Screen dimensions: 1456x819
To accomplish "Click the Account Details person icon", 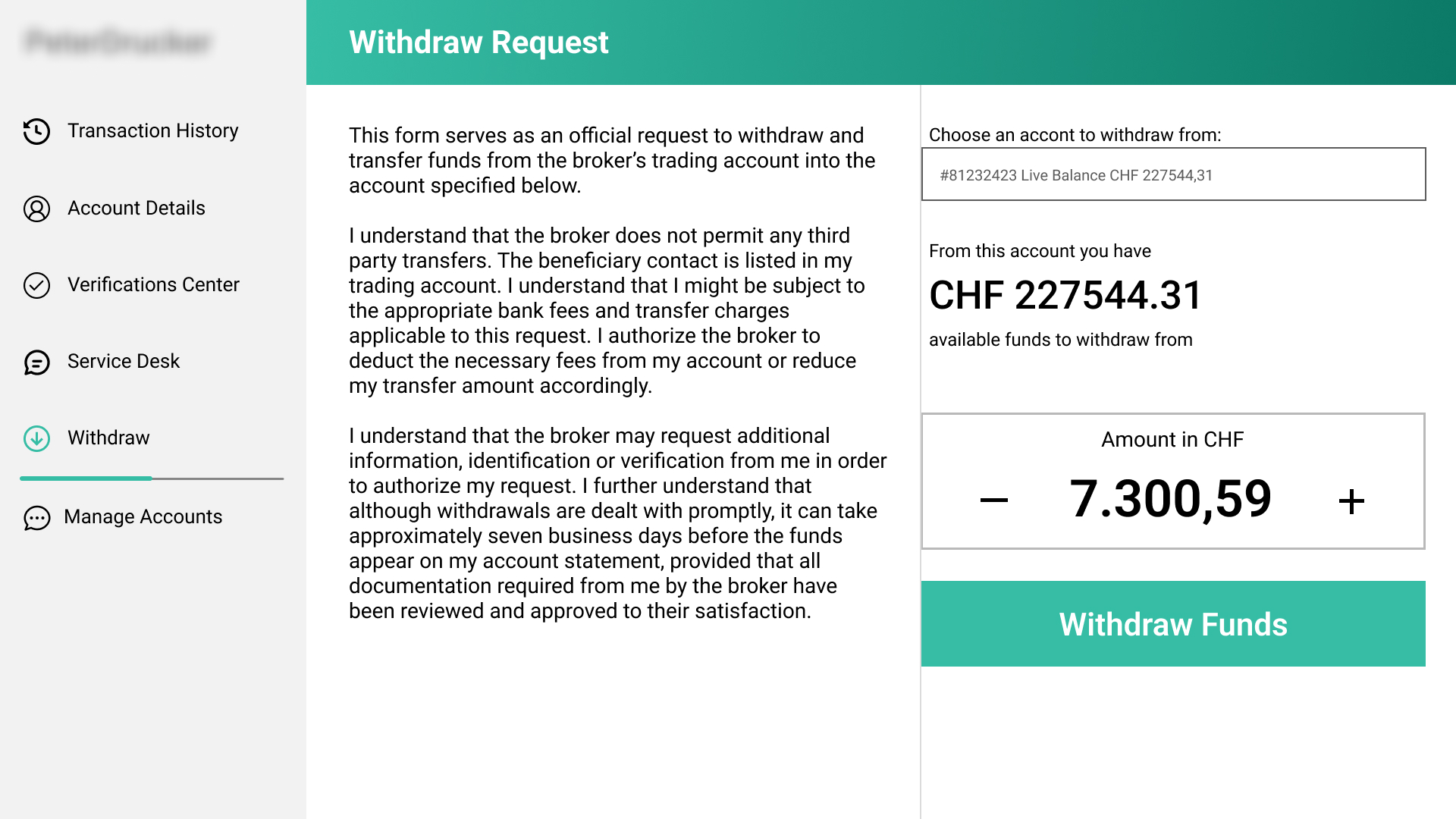I will point(36,209).
